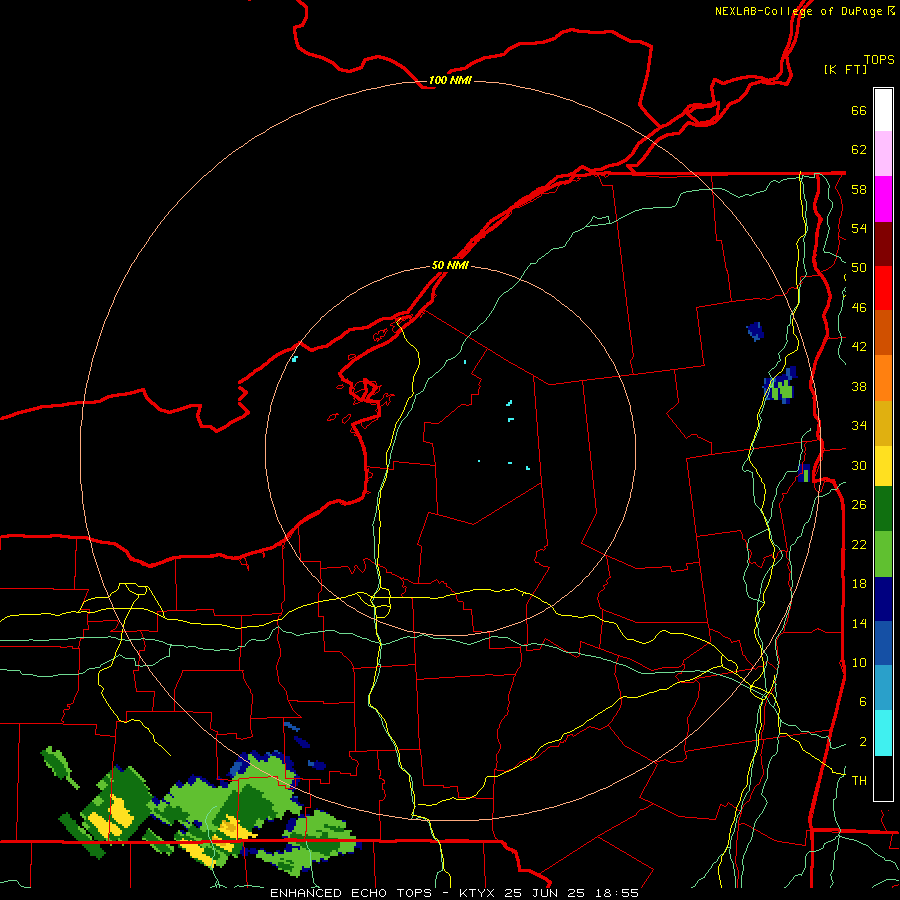Click the "50" legend value
This screenshot has height=900, width=900.
859,268
